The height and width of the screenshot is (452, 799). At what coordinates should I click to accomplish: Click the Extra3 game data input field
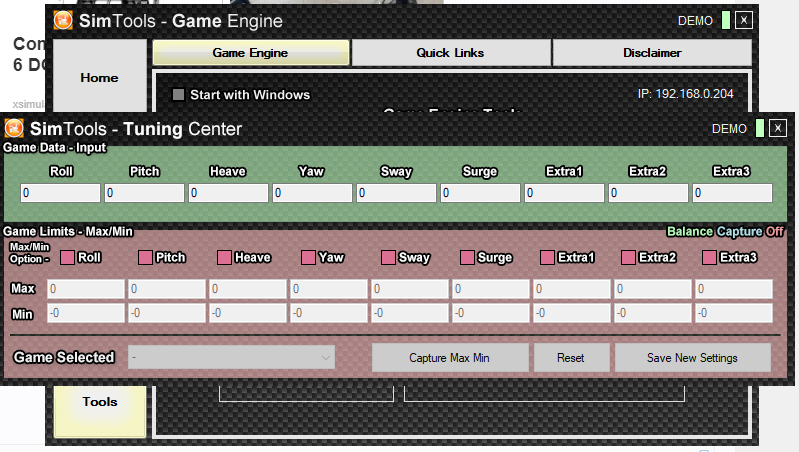pos(732,193)
